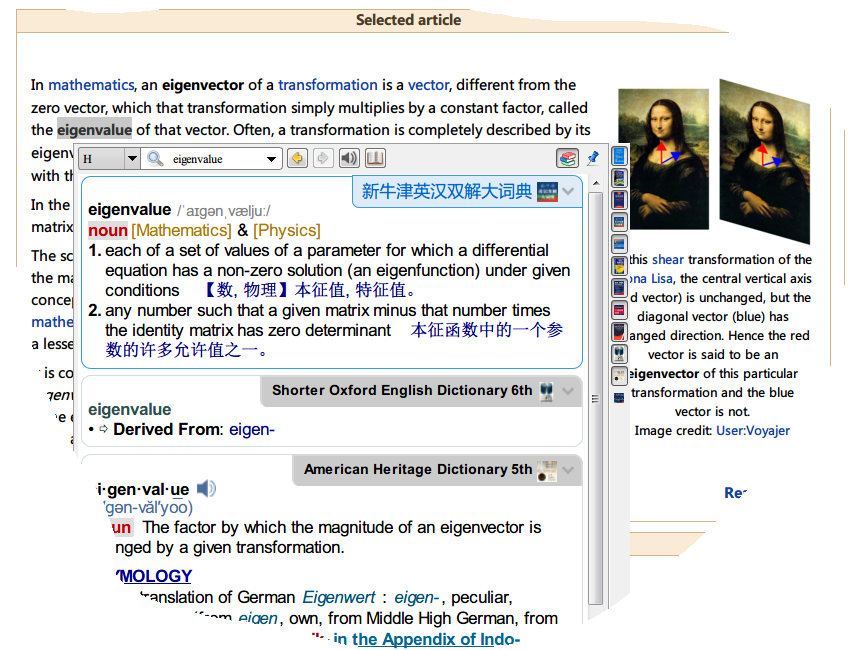Open the 'mathematics' link in article
This screenshot has width=851, height=650.
pyautogui.click(x=91, y=85)
